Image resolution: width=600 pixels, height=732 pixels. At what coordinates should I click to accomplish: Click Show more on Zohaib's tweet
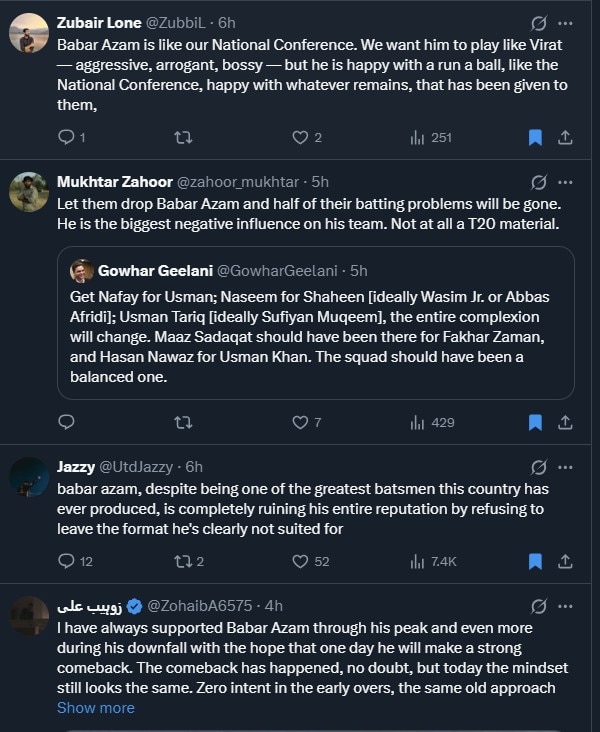tap(95, 707)
